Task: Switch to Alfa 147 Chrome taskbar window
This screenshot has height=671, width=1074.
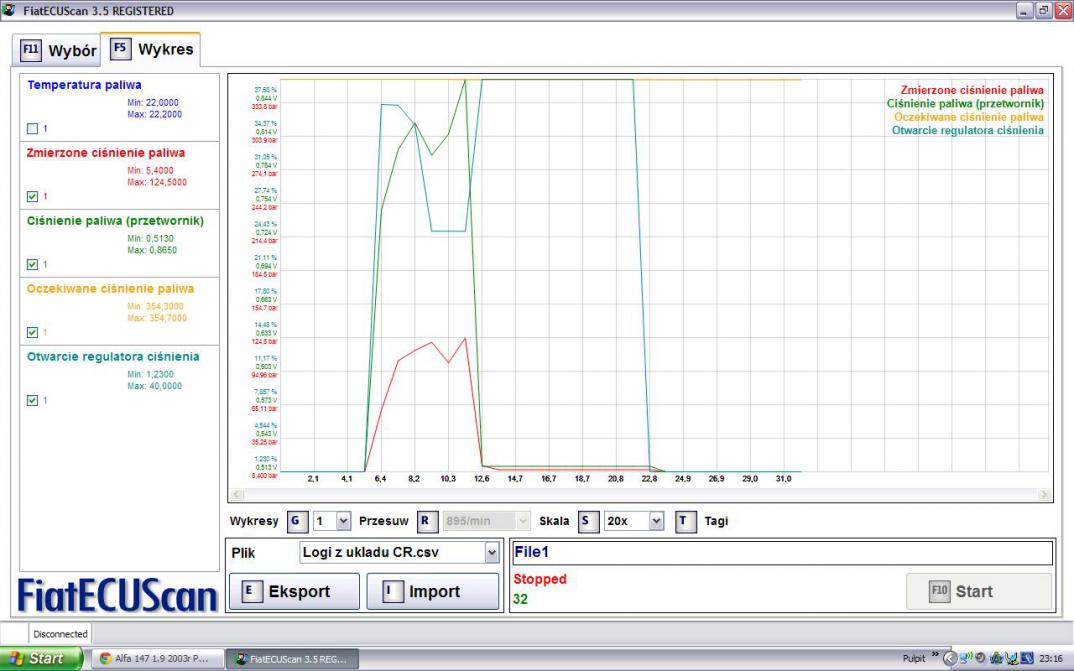Action: 157,659
